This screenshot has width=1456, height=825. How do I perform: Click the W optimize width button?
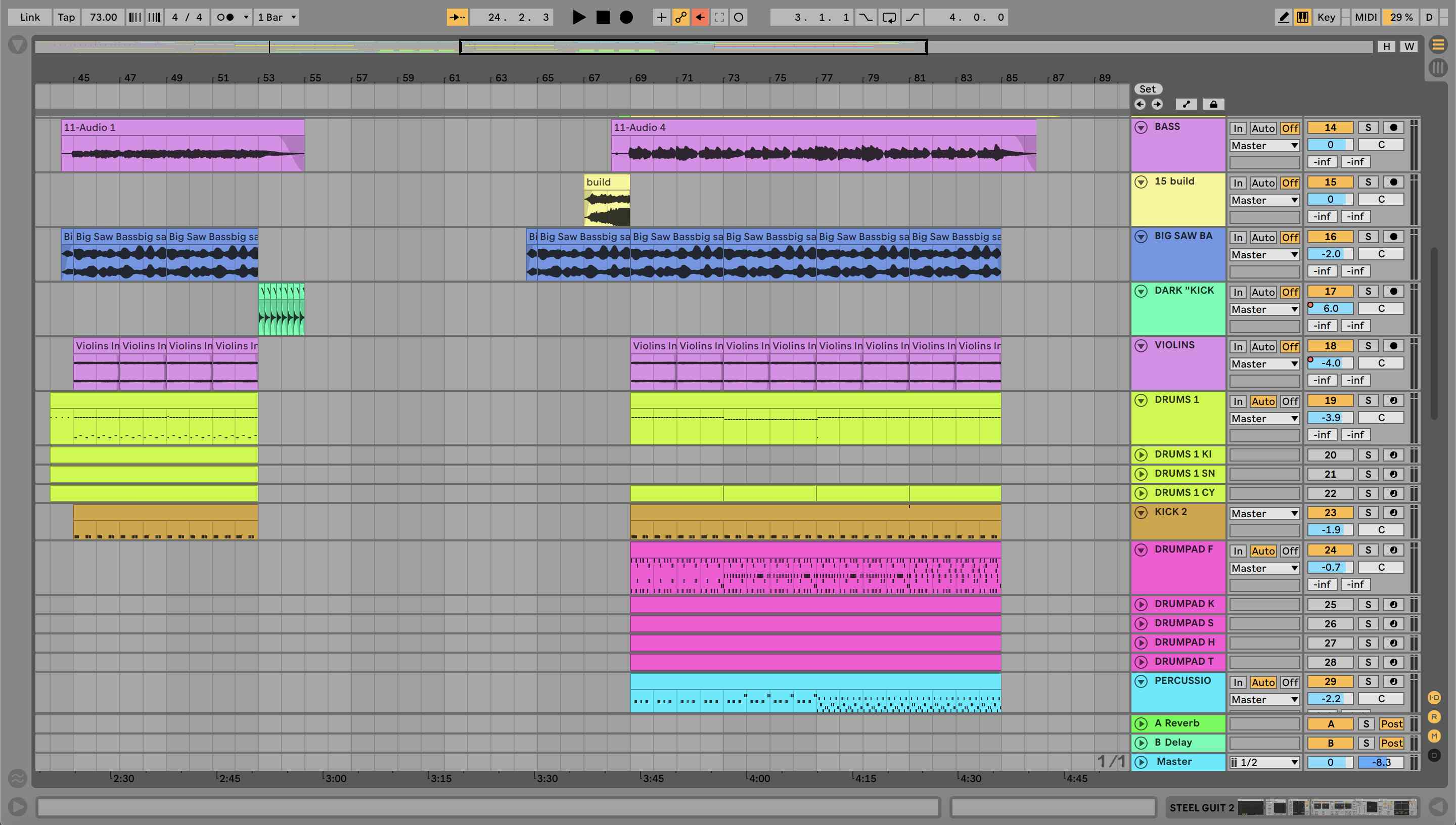(1409, 47)
